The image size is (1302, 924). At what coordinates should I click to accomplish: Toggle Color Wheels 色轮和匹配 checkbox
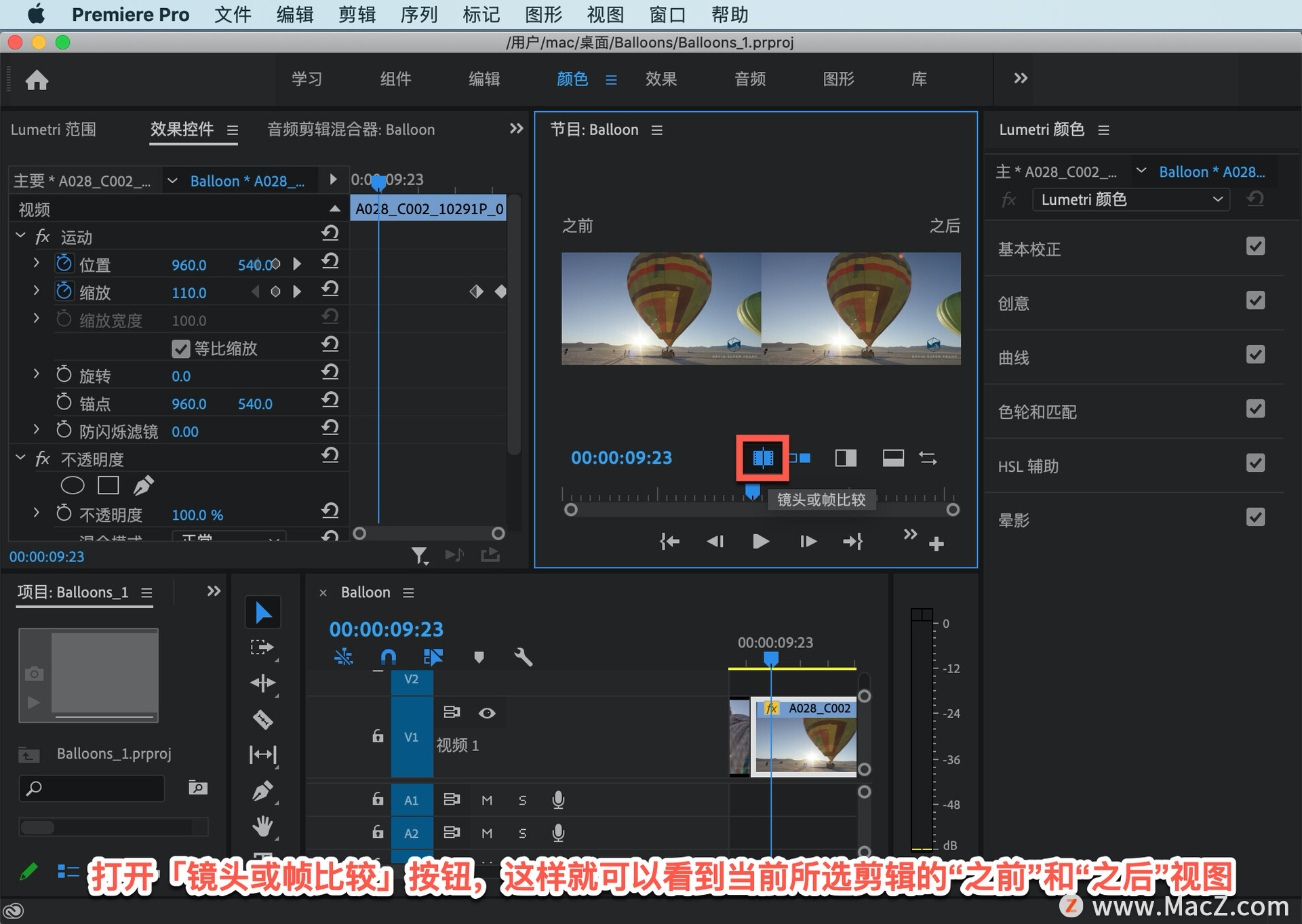point(1256,409)
